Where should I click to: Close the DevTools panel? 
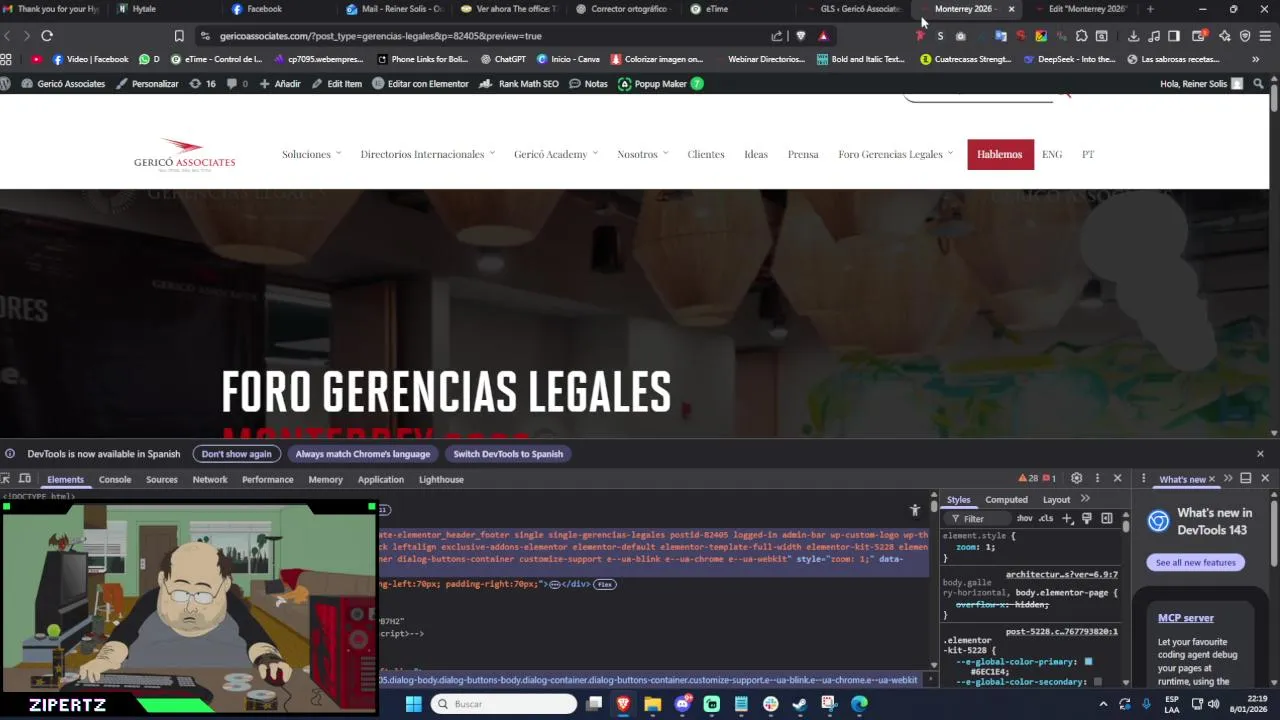(1118, 478)
